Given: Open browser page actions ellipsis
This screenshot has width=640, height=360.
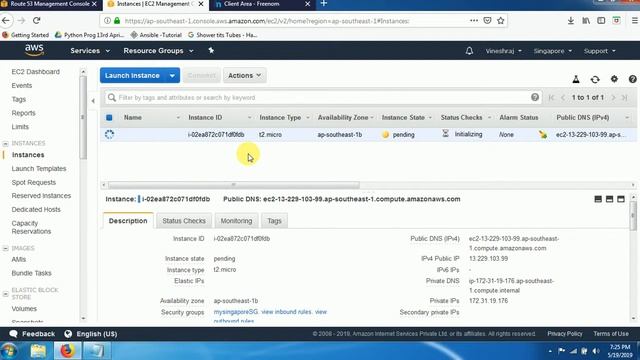Looking at the screenshot, I should pos(474,20).
